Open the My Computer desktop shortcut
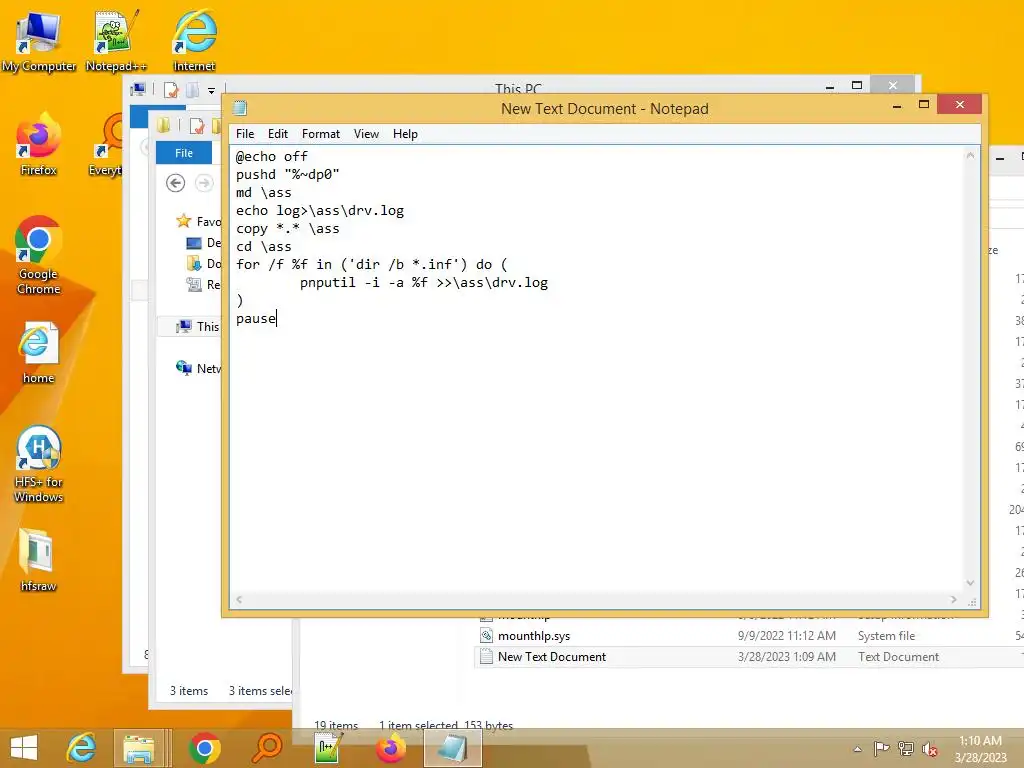Image resolution: width=1024 pixels, height=768 pixels. pos(39,40)
